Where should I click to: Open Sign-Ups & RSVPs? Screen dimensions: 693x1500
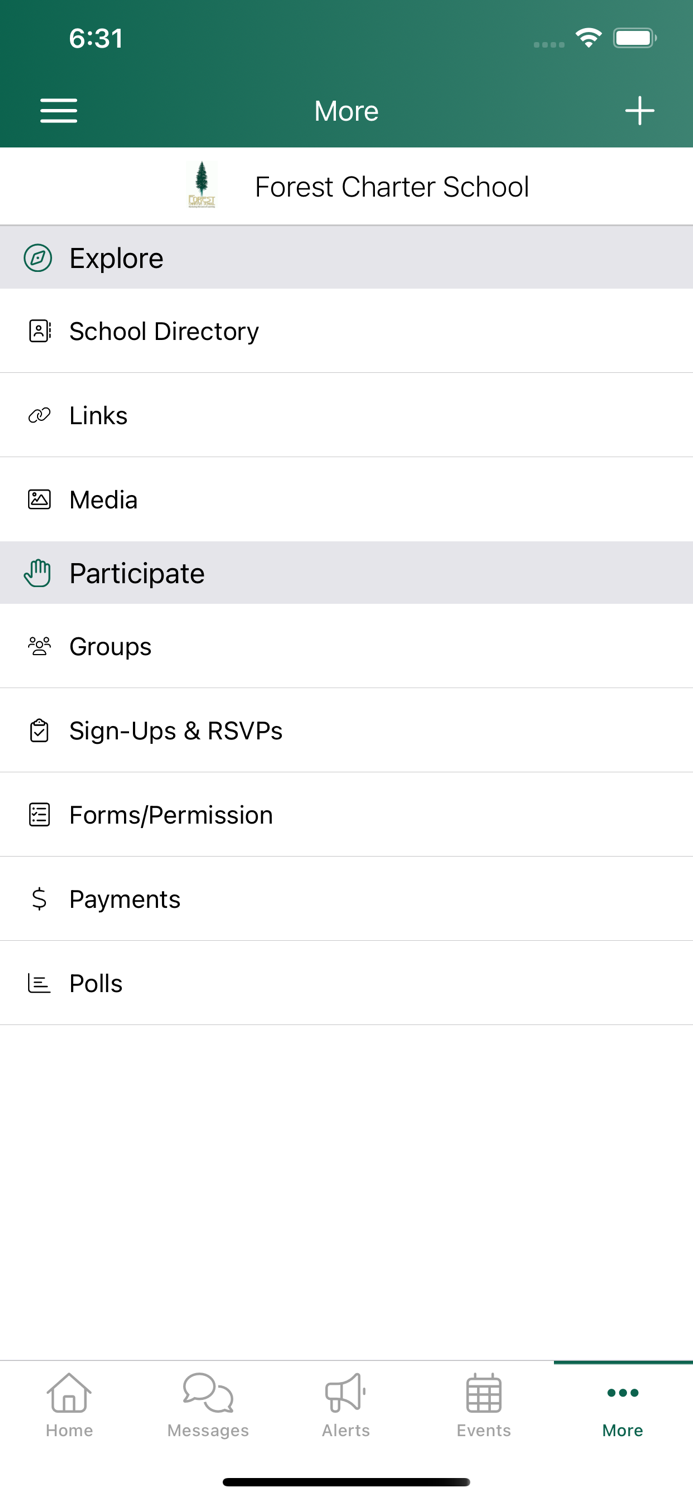pos(176,731)
